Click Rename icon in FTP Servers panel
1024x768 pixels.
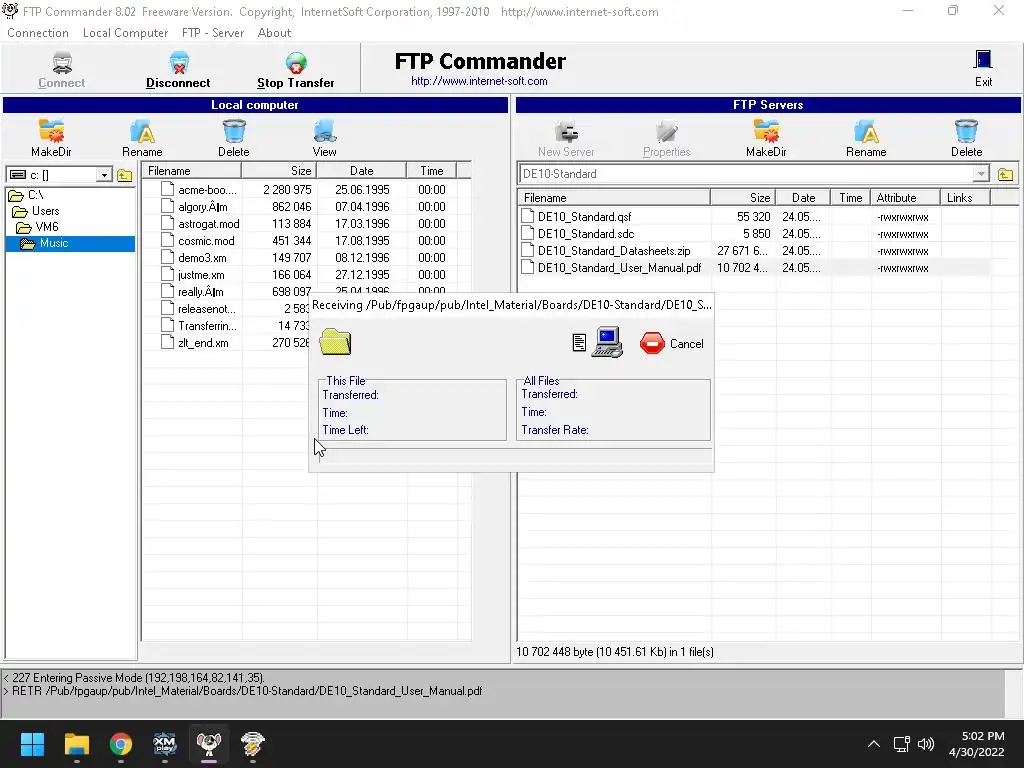tap(866, 131)
